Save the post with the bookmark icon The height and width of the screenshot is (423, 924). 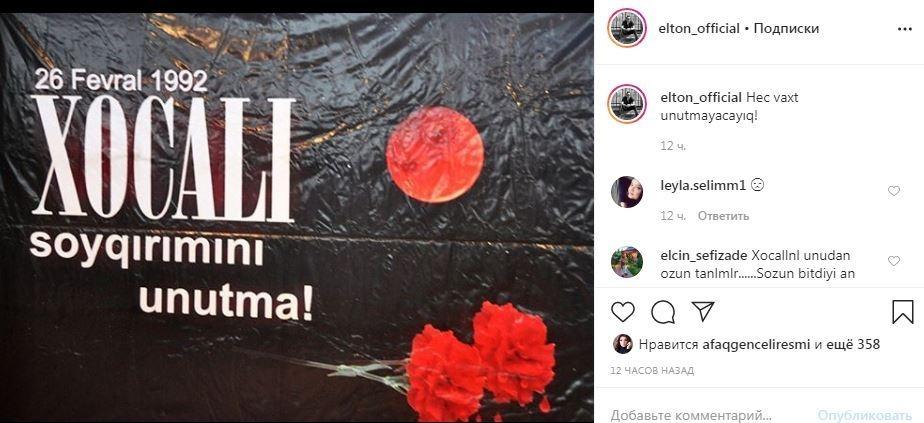(x=902, y=312)
